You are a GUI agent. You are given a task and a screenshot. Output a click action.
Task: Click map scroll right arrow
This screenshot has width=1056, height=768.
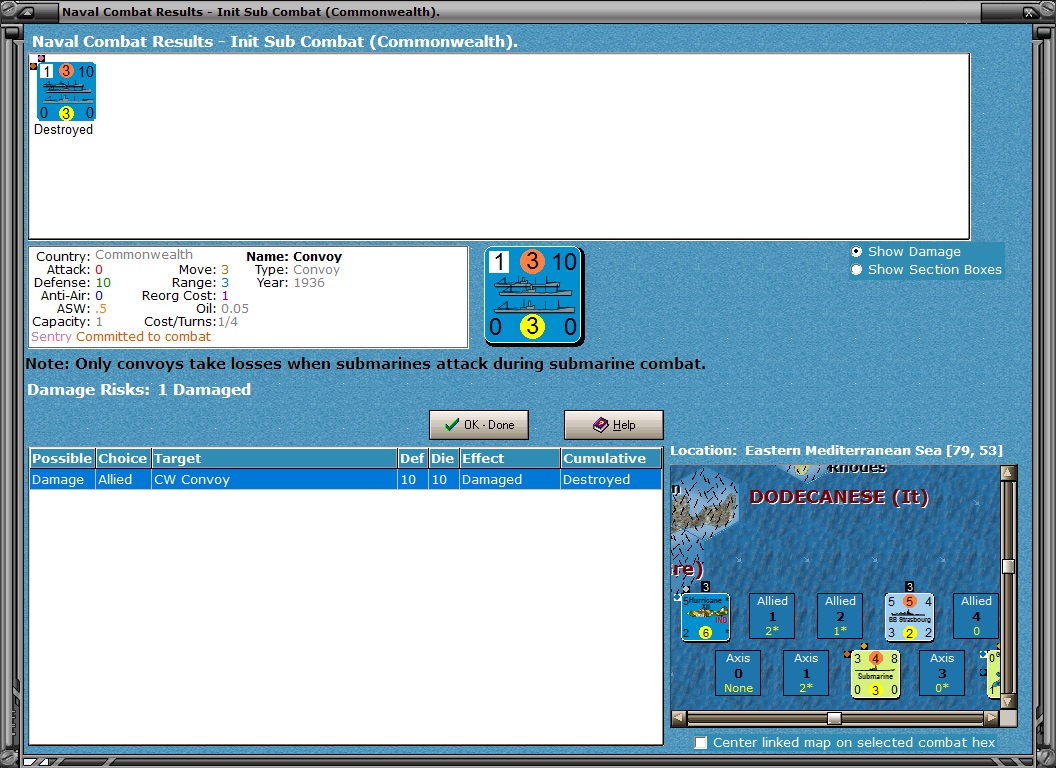click(x=991, y=718)
